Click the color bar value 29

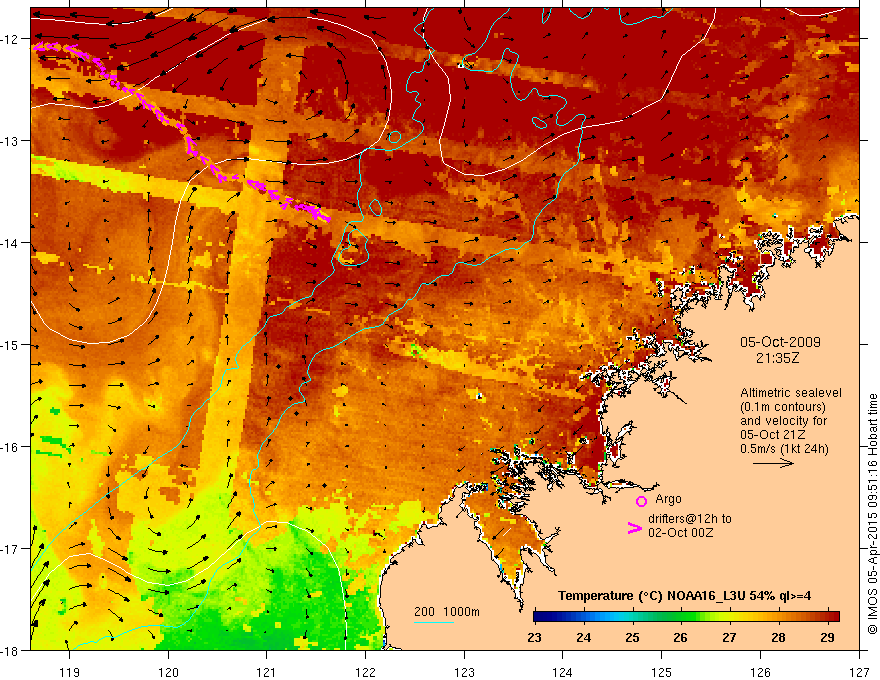827,637
